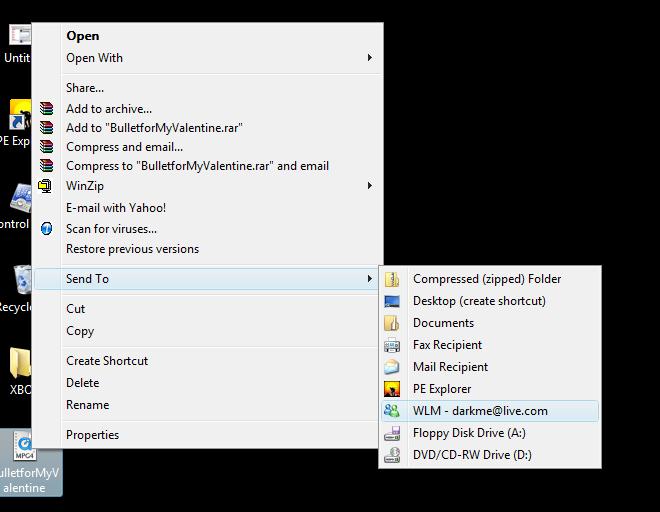Select the Compressed (zipped) Folder icon
Viewport: 660px width, 512px height.
coord(393,280)
